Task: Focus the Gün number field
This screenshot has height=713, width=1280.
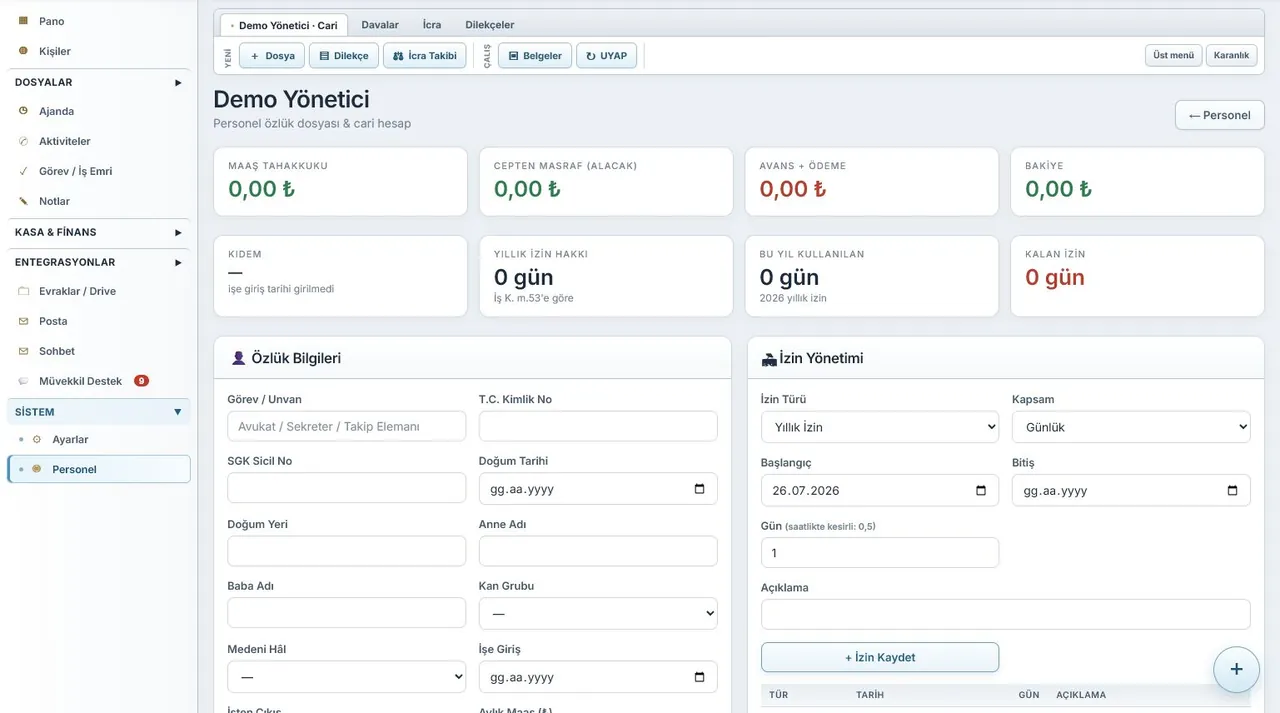Action: (x=880, y=553)
